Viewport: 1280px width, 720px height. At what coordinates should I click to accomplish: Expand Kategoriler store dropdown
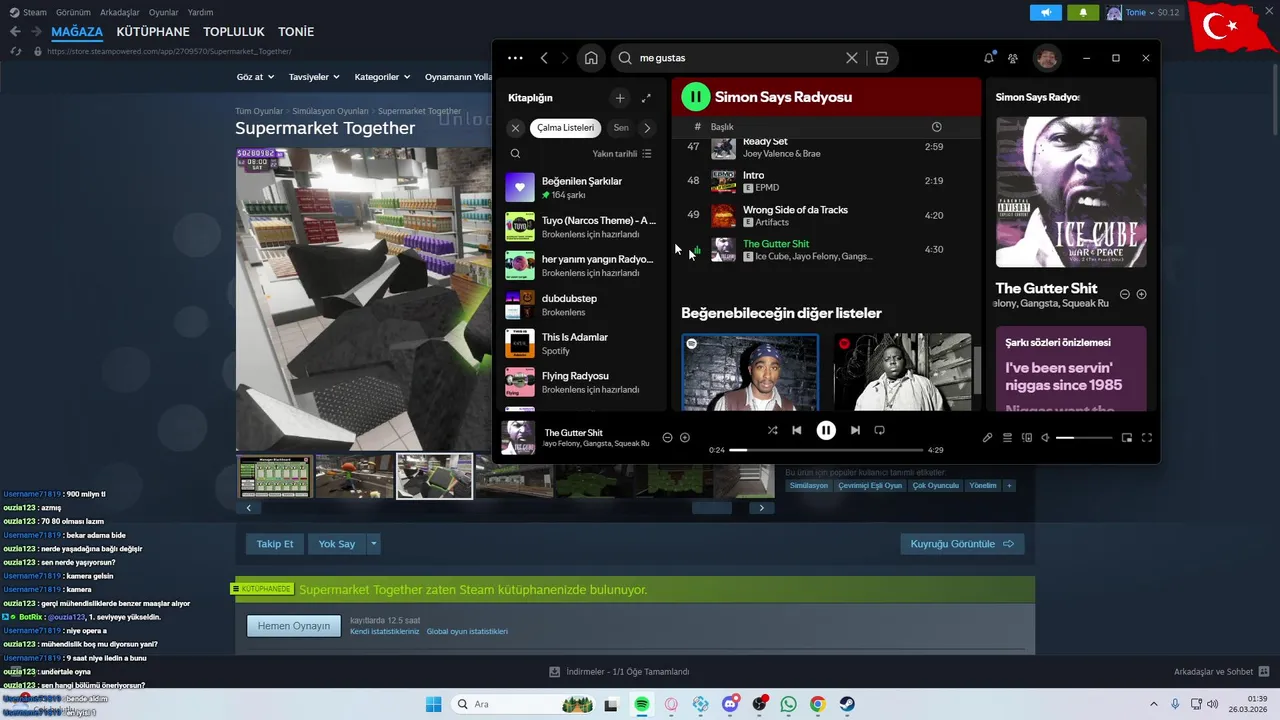(x=382, y=77)
